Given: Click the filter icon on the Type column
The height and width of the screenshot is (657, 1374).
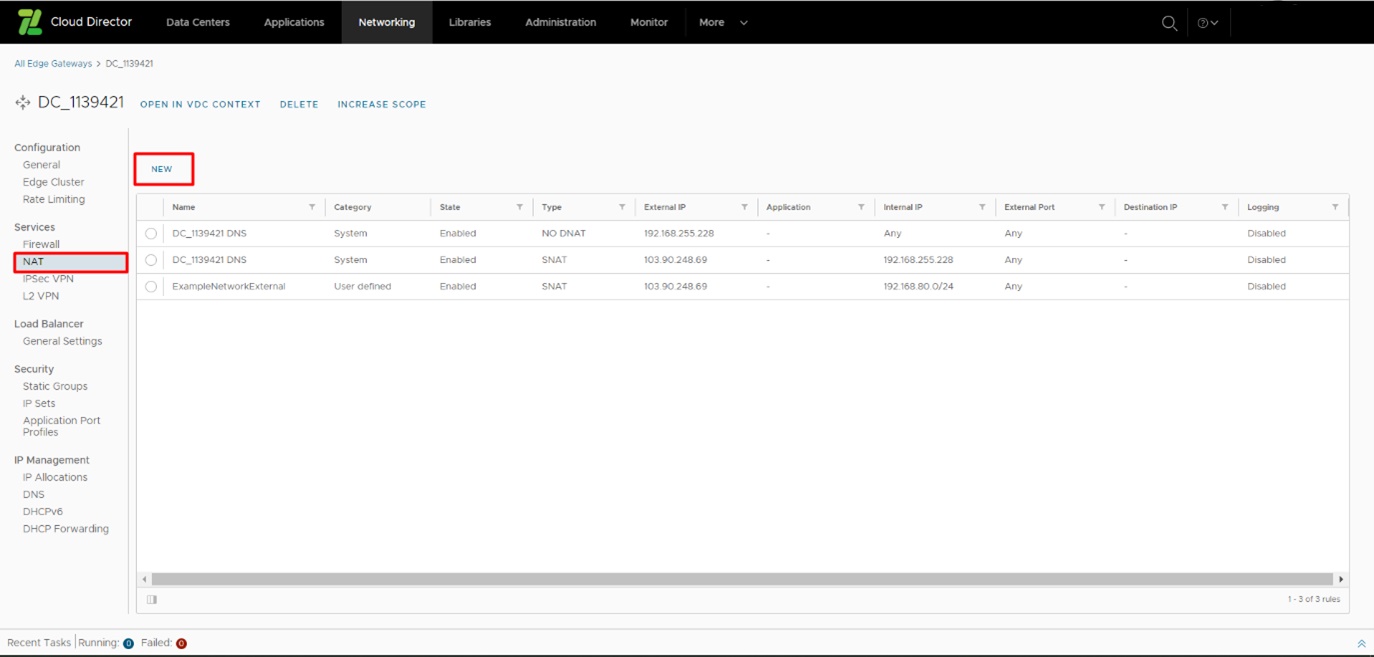Looking at the screenshot, I should pos(620,206).
